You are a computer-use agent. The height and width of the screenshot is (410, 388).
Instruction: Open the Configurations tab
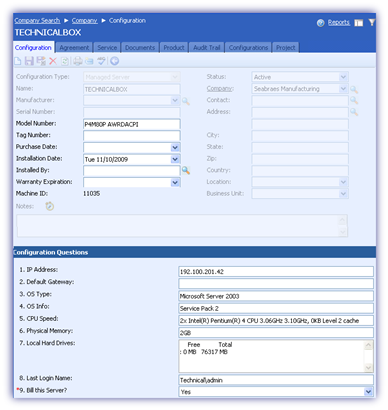pos(248,48)
